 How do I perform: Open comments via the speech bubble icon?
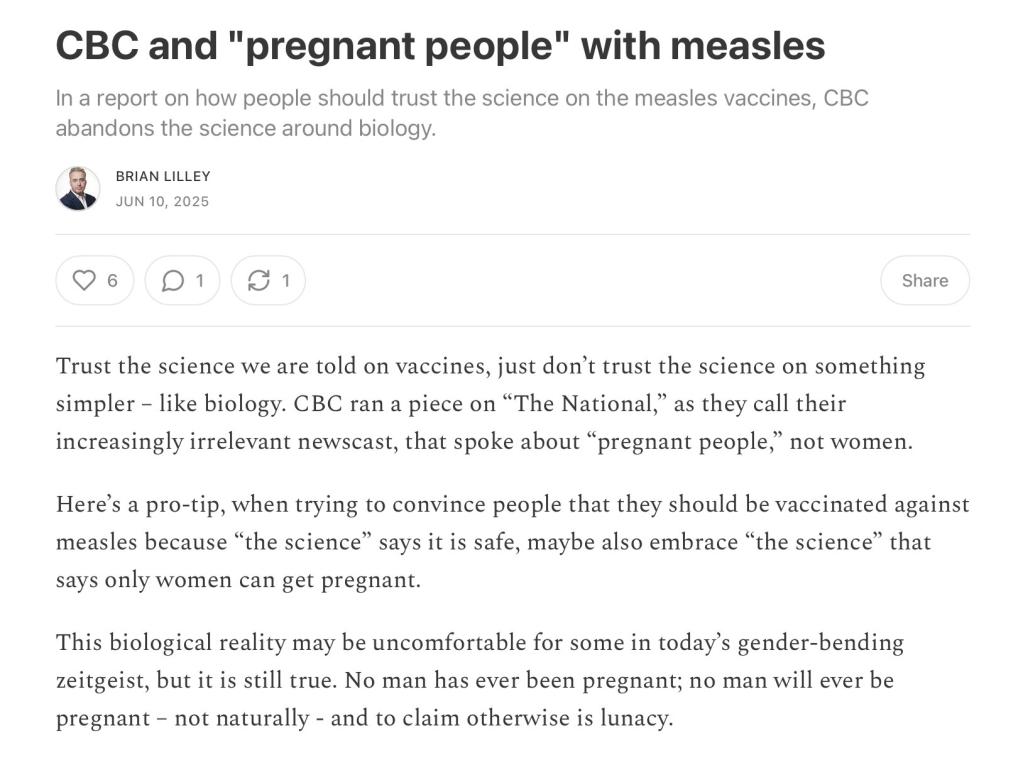172,281
